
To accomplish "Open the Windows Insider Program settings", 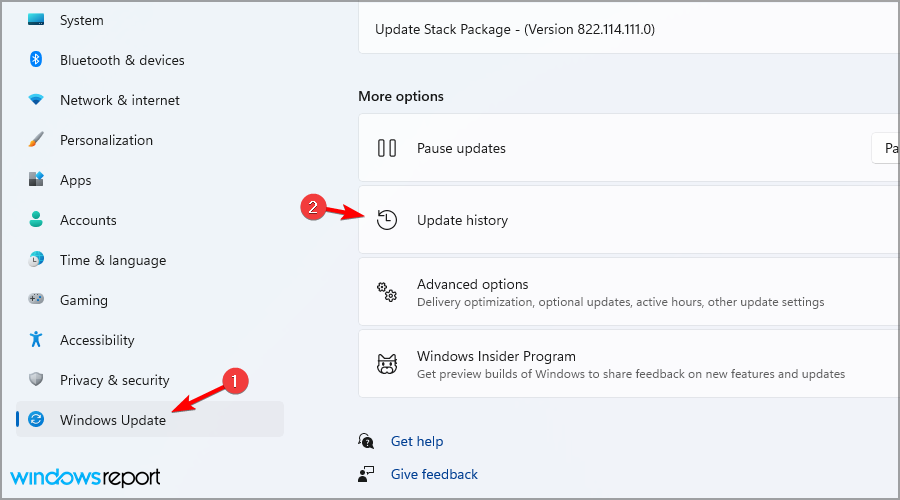I will point(496,357).
